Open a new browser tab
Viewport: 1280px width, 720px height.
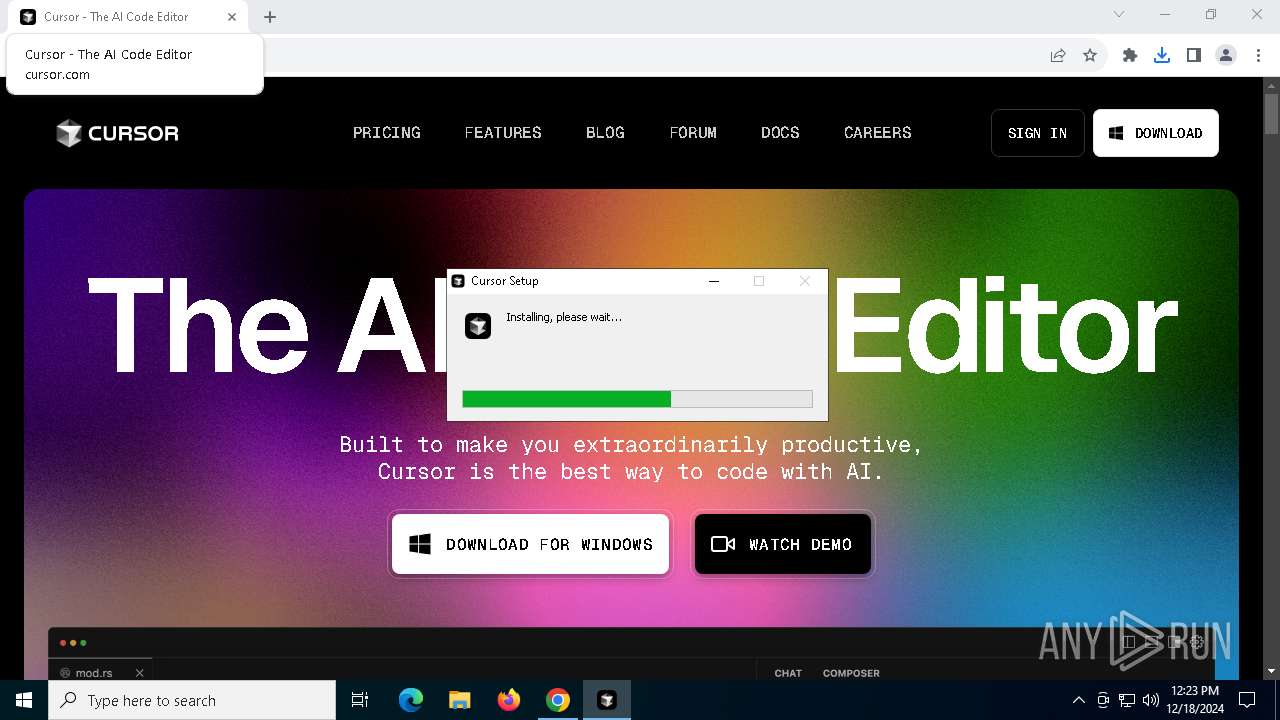click(x=270, y=17)
